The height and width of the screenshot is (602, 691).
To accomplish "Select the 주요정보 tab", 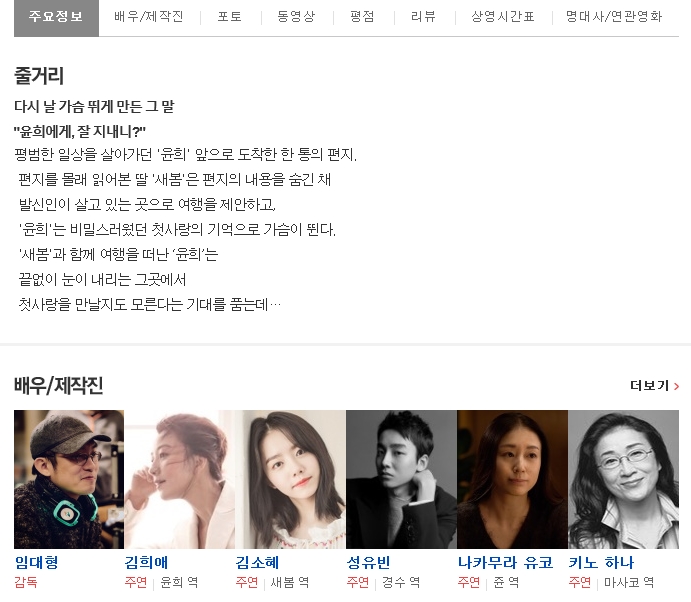I will [56, 18].
